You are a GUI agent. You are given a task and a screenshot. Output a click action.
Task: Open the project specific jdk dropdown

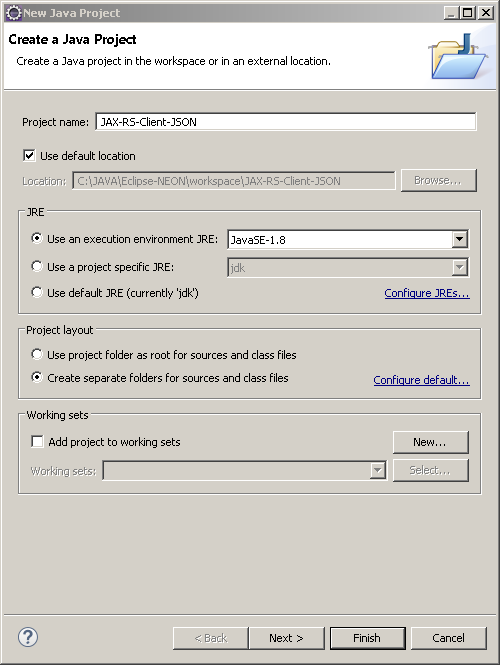point(459,268)
